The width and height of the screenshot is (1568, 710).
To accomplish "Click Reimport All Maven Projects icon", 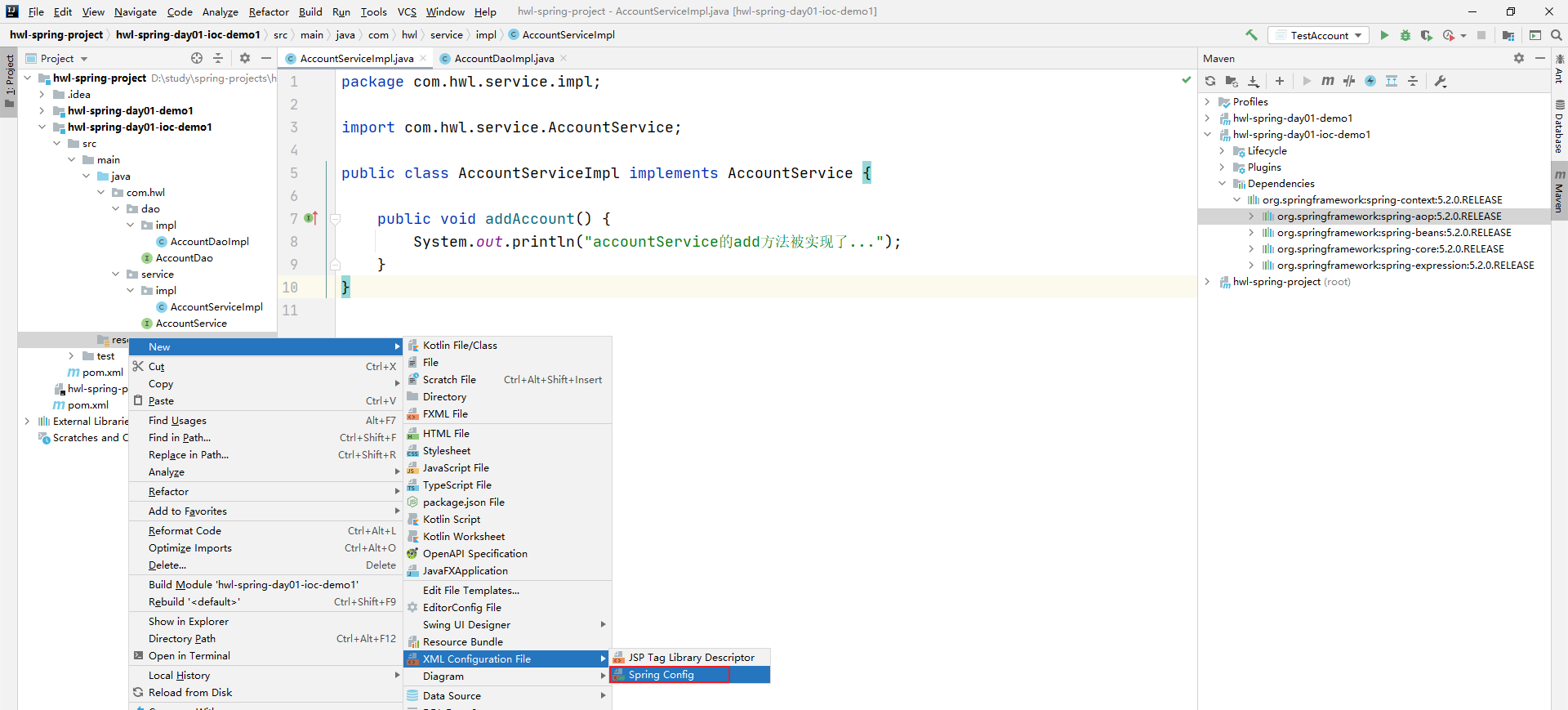I will [1210, 81].
